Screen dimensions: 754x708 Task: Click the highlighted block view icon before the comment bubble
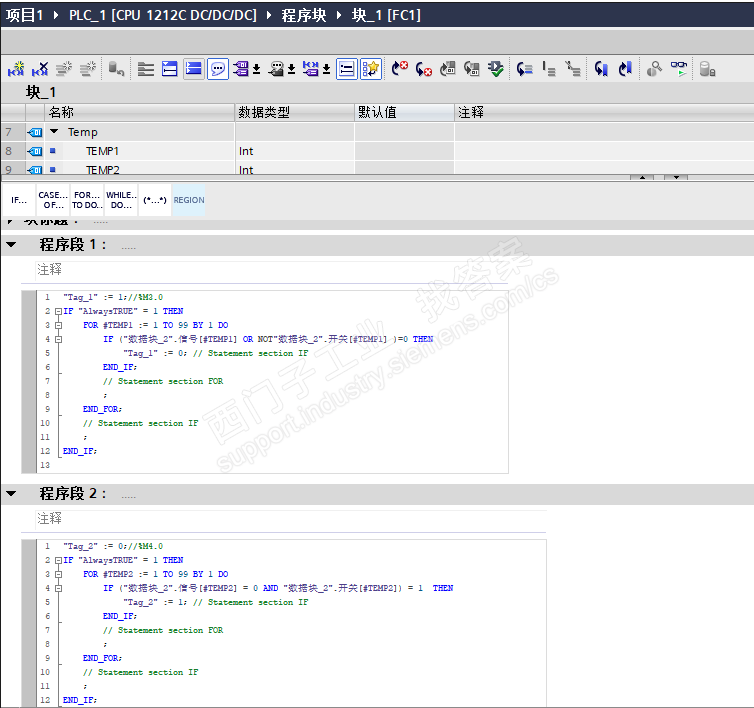point(194,69)
